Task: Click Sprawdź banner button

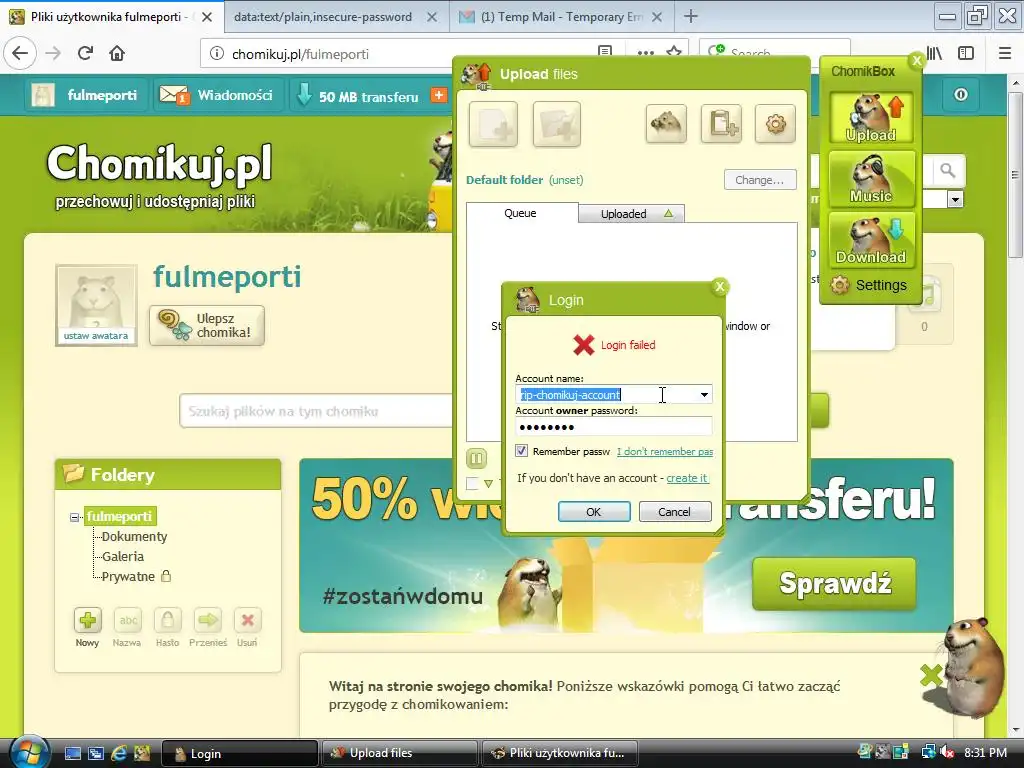Action: (834, 584)
